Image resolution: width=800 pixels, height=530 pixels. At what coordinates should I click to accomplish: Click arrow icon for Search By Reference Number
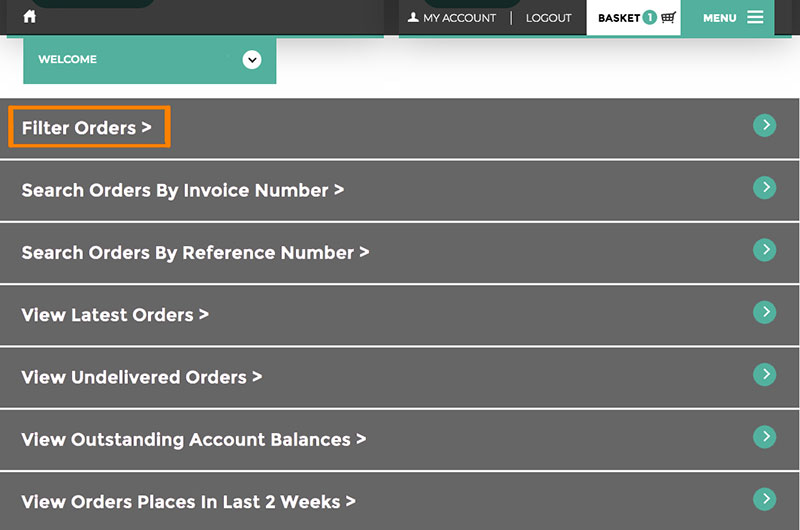tap(764, 249)
